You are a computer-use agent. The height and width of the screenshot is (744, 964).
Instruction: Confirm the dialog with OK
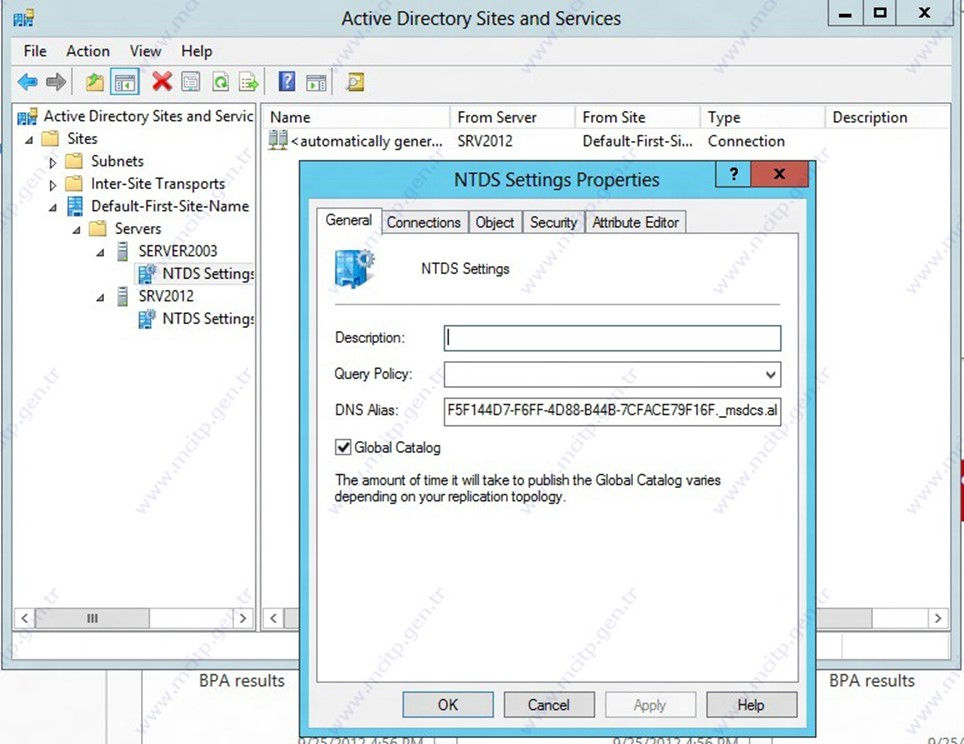pos(448,705)
